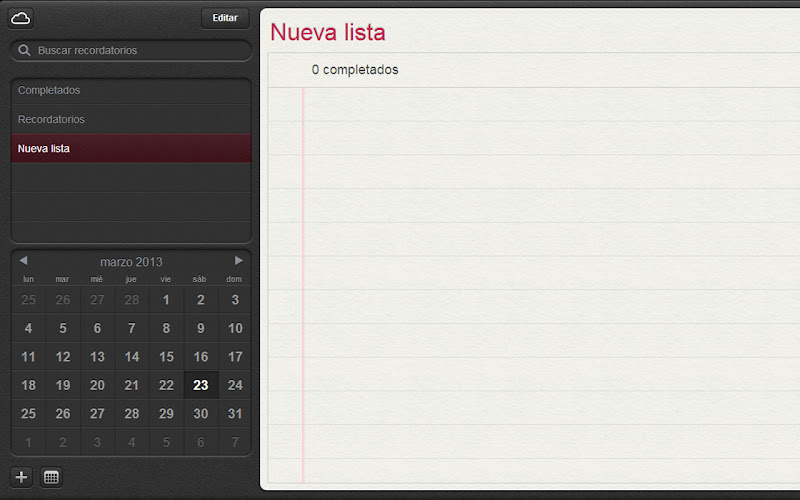Select greyed April 3 in last row

click(x=97, y=442)
